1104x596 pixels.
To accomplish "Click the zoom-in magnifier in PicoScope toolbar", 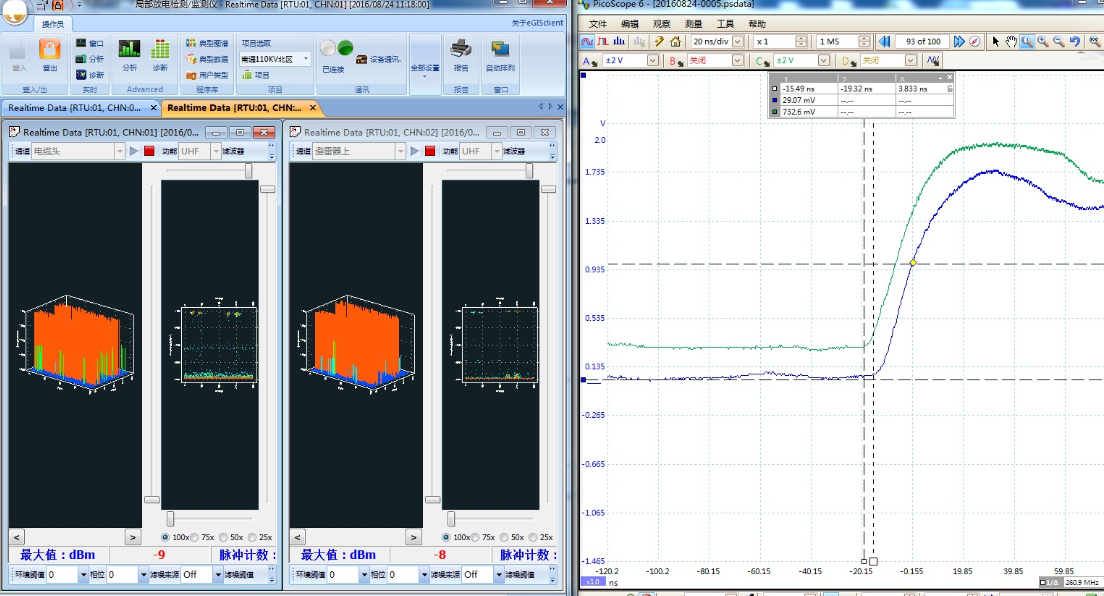I will tap(1043, 41).
